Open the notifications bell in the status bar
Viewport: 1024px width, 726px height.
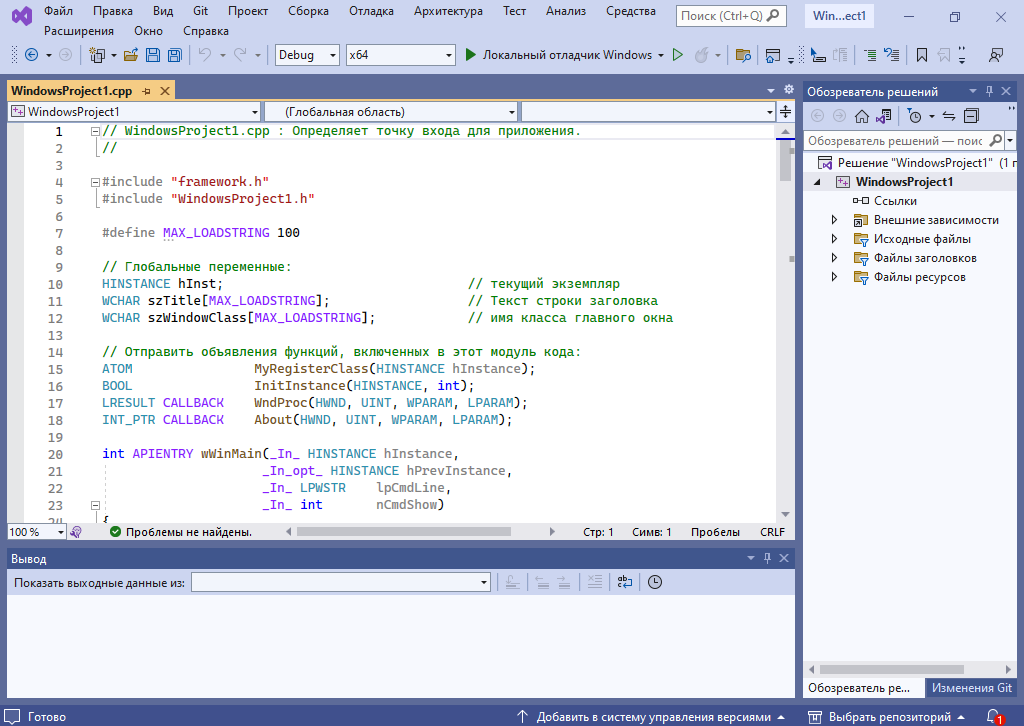pos(994,716)
